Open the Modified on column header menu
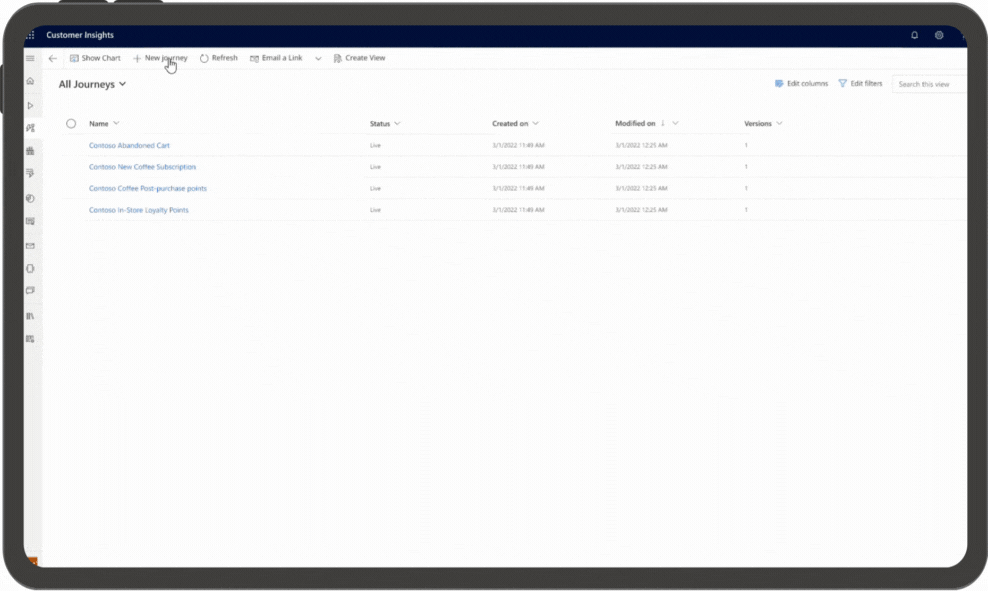 point(646,123)
